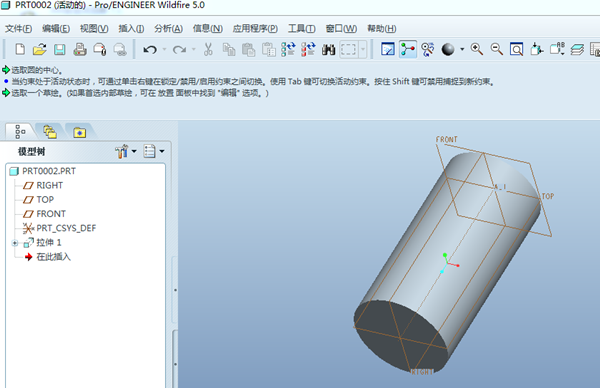Image resolution: width=600 pixels, height=388 pixels.
Task: Expand the 拉伸 1 feature node
Action: pos(15,243)
